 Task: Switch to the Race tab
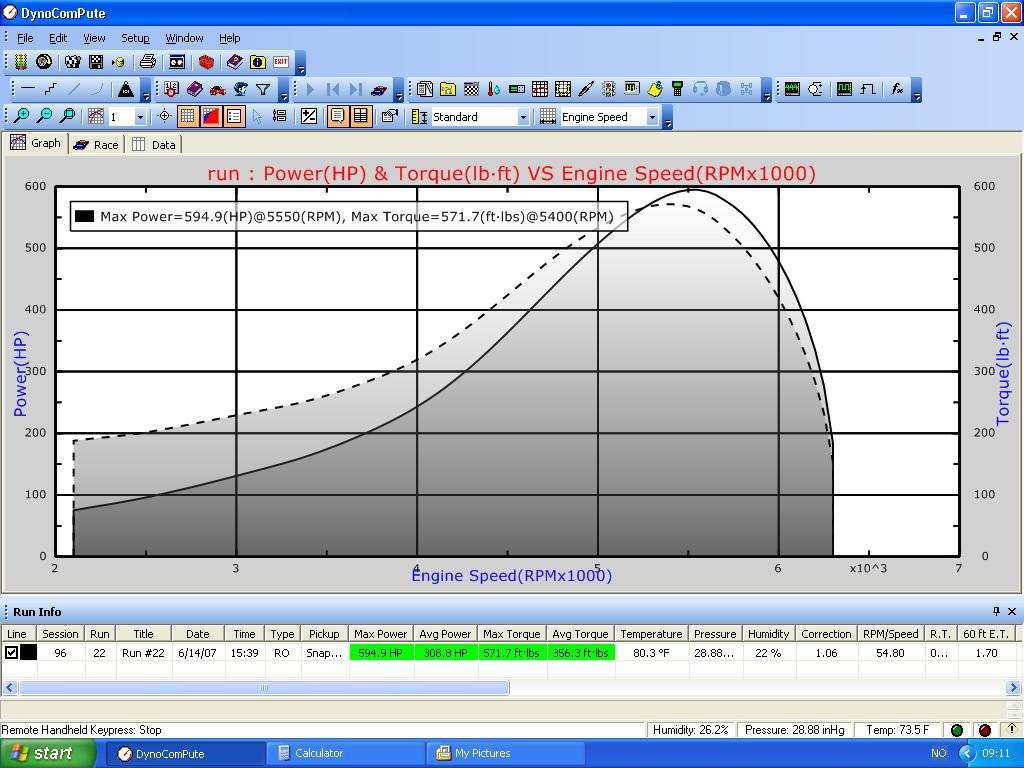point(96,145)
